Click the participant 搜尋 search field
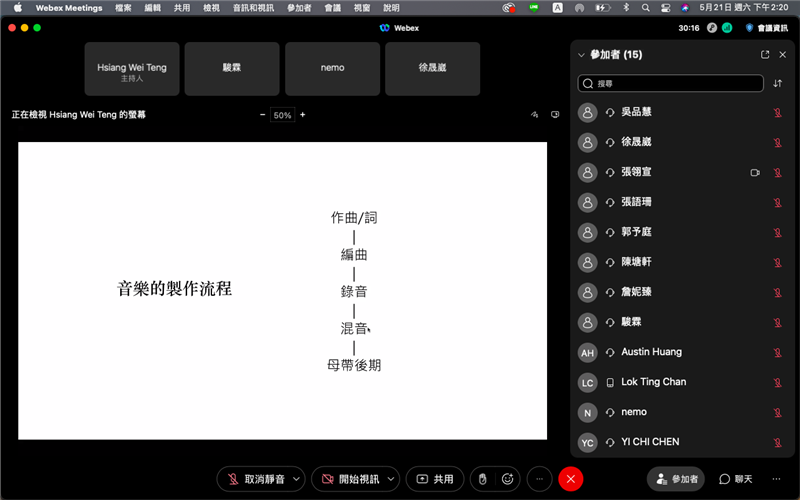The image size is (800, 500). [x=670, y=84]
